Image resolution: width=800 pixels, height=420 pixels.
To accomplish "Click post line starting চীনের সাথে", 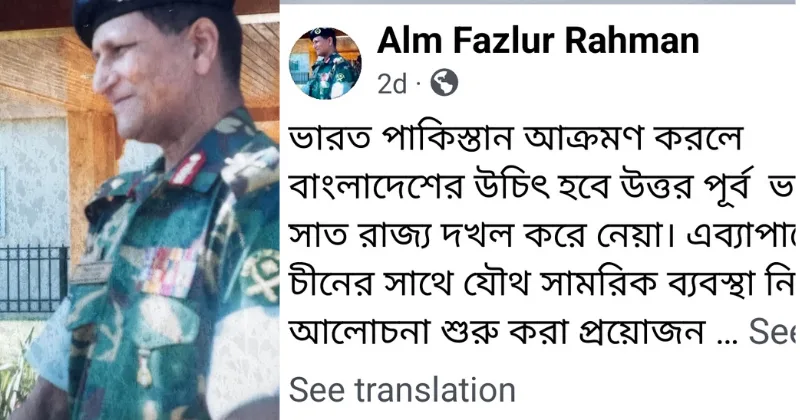I will [x=542, y=284].
